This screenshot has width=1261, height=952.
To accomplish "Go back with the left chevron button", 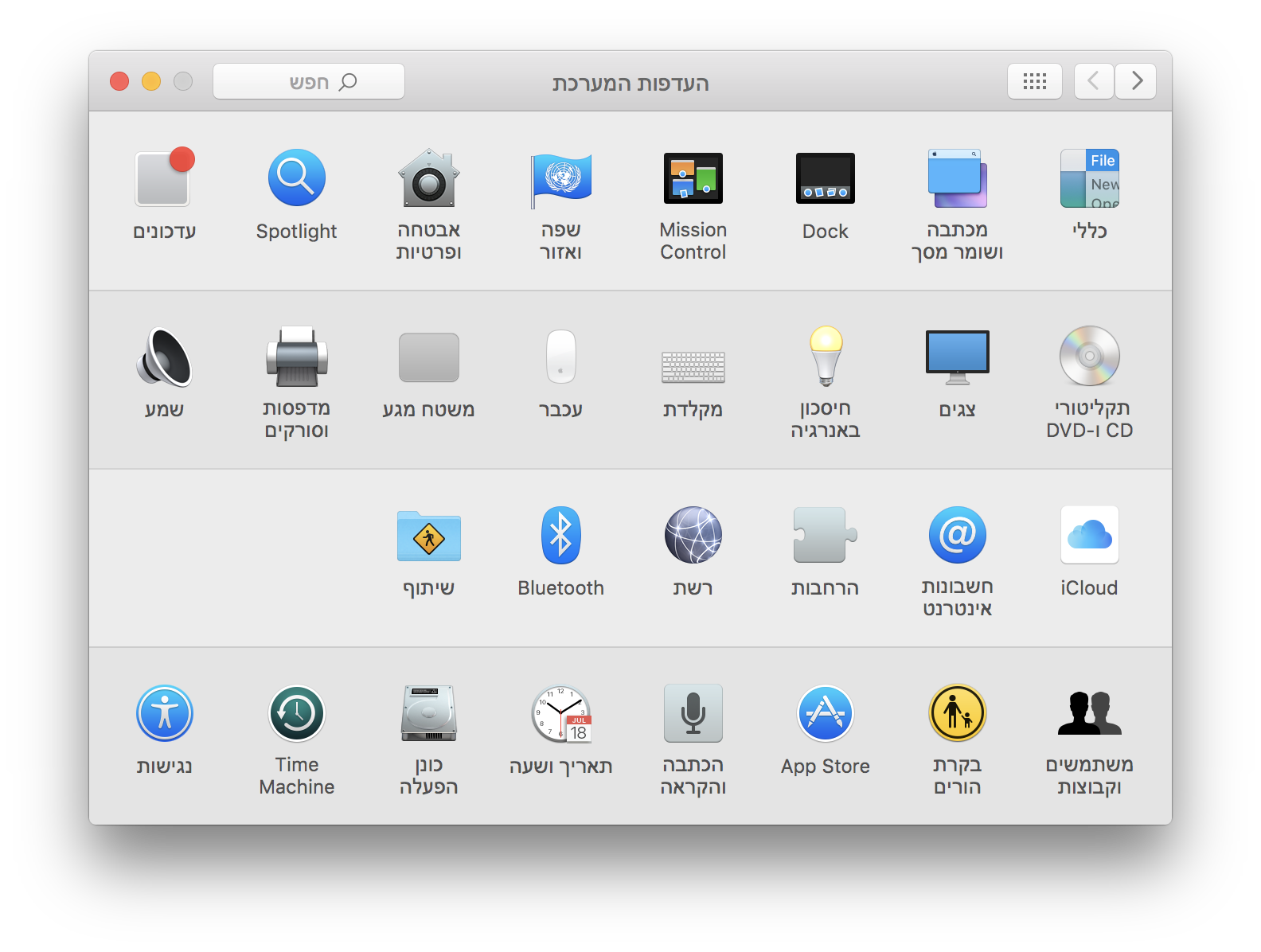I will click(1095, 81).
